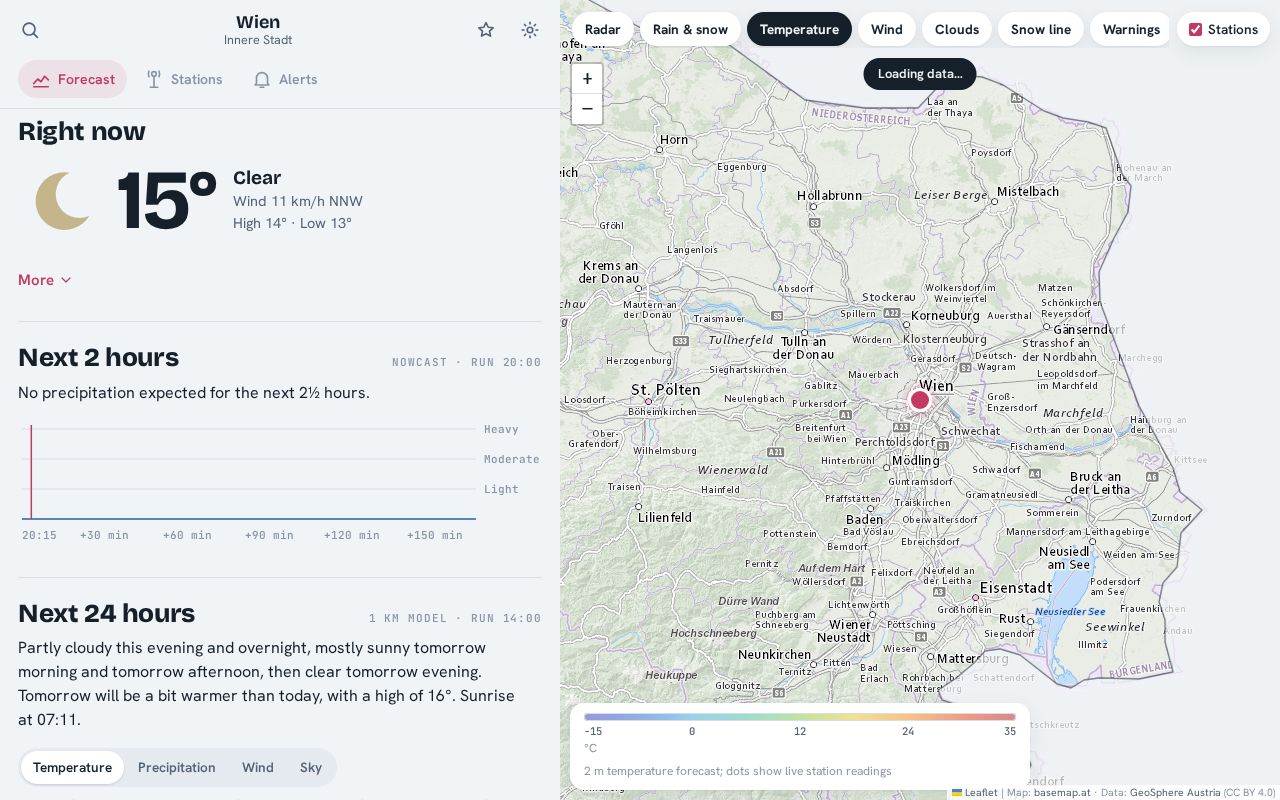The height and width of the screenshot is (800, 1280).
Task: Add Wien to favorites with star icon
Action: (x=486, y=30)
